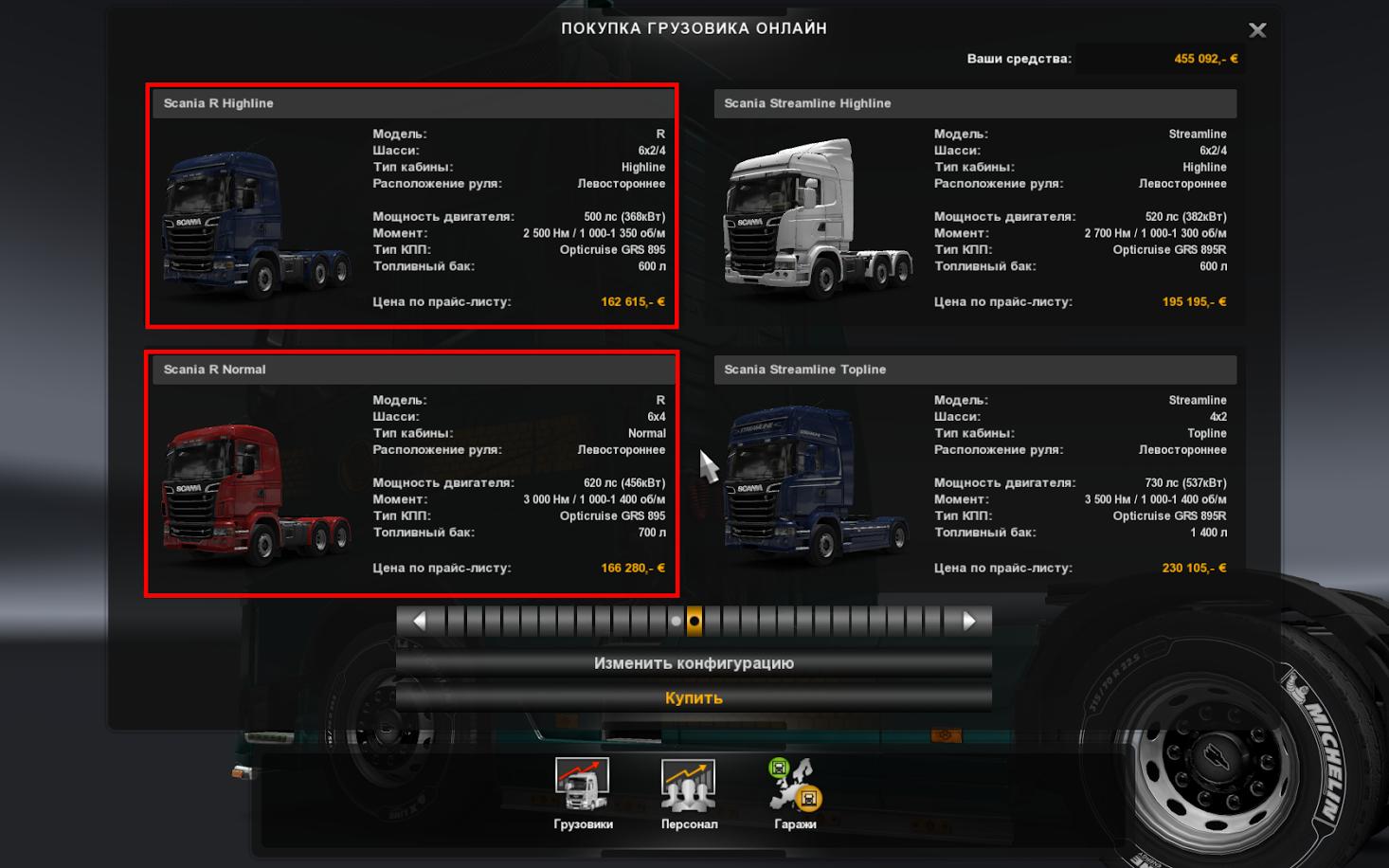Select the highlighted yellow page marker
The height and width of the screenshot is (868, 1389).
694,622
